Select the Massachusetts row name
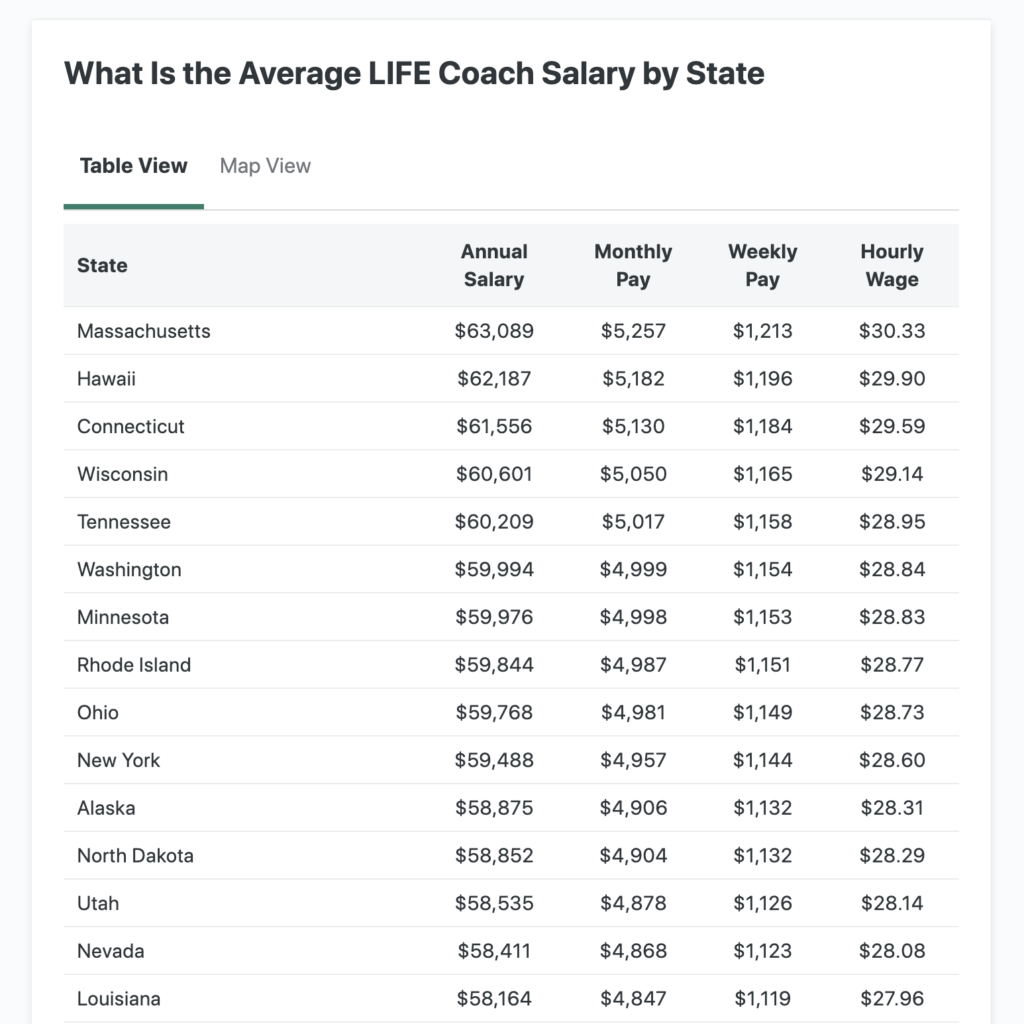This screenshot has width=1024, height=1024. tap(144, 331)
